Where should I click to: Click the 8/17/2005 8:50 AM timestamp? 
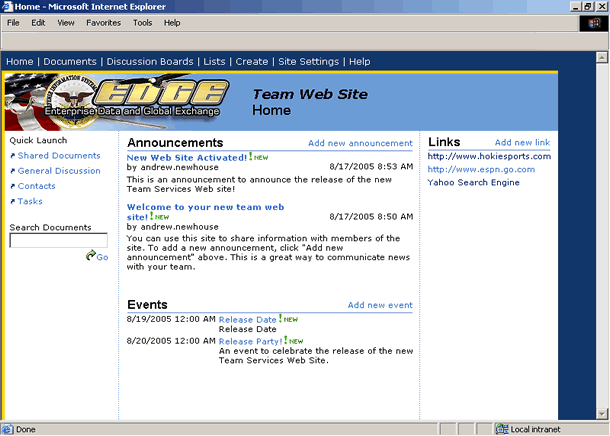[x=371, y=216]
